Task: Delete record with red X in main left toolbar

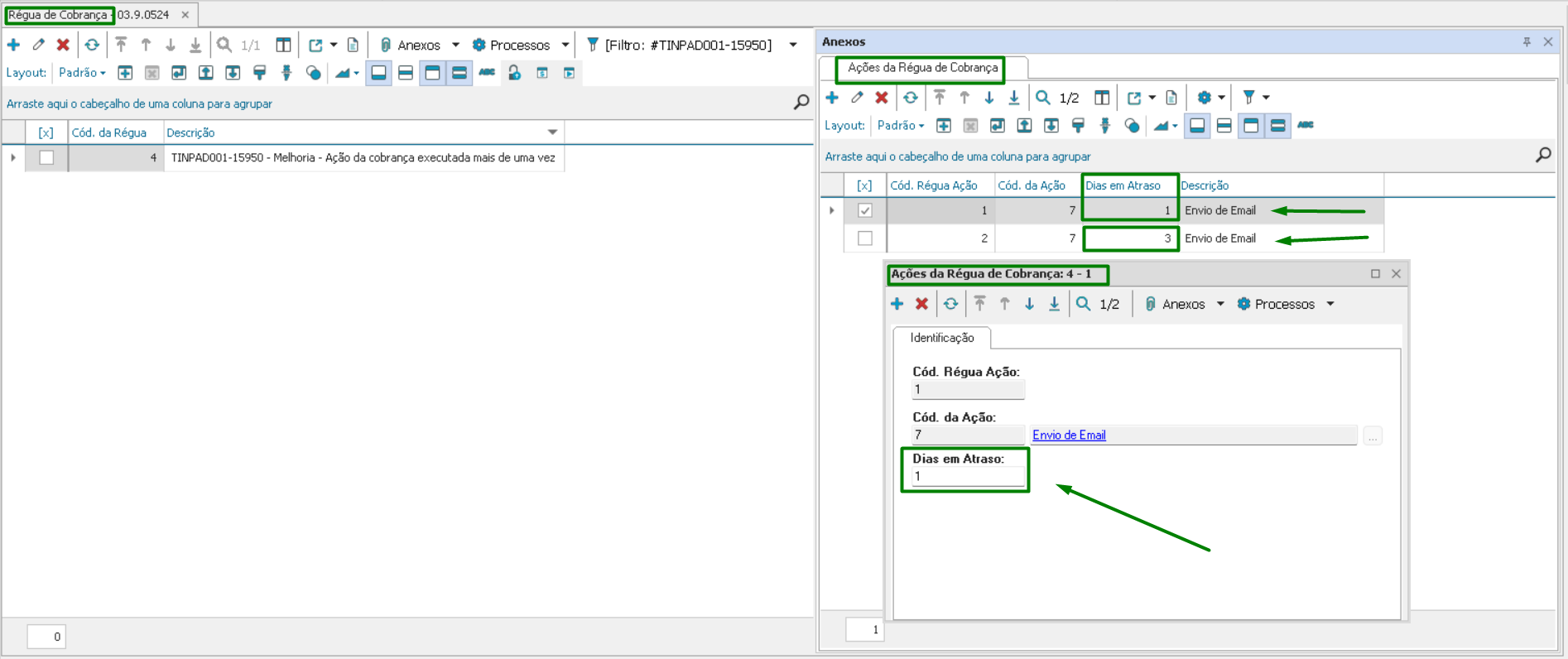Action: 63,45
